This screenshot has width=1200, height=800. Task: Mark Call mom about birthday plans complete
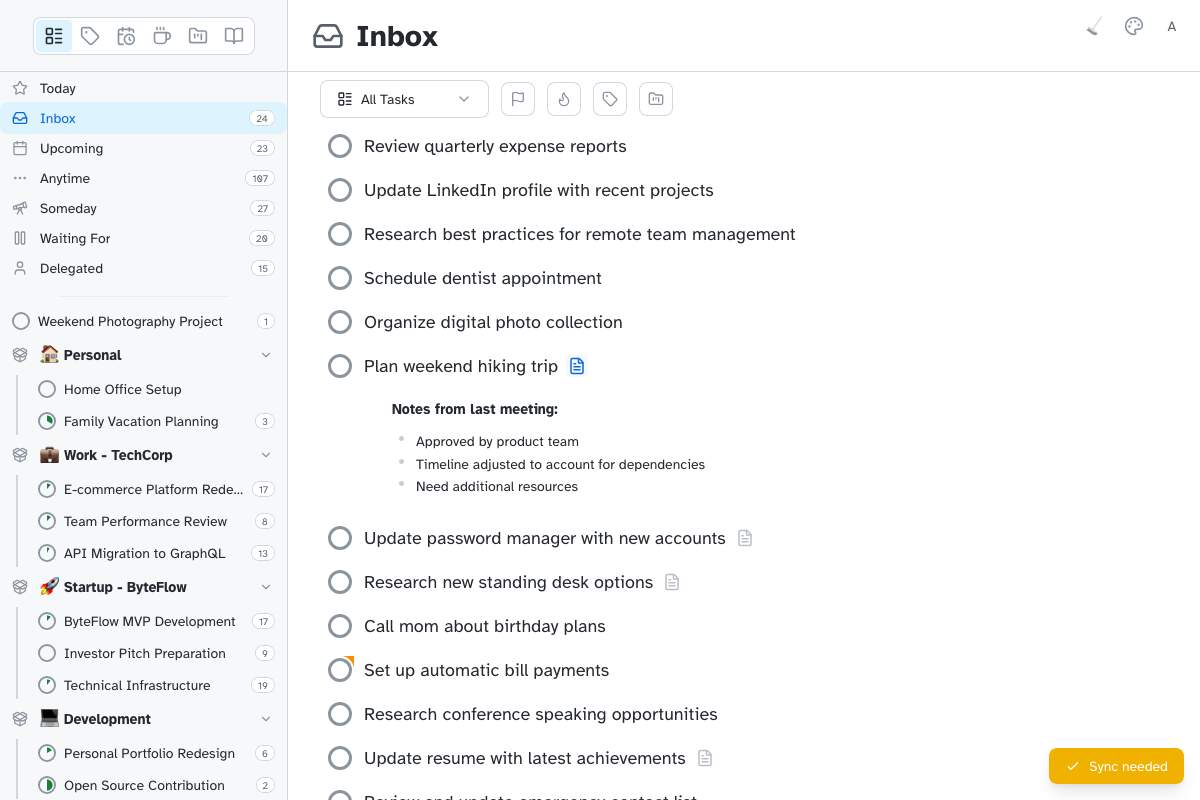click(x=340, y=626)
